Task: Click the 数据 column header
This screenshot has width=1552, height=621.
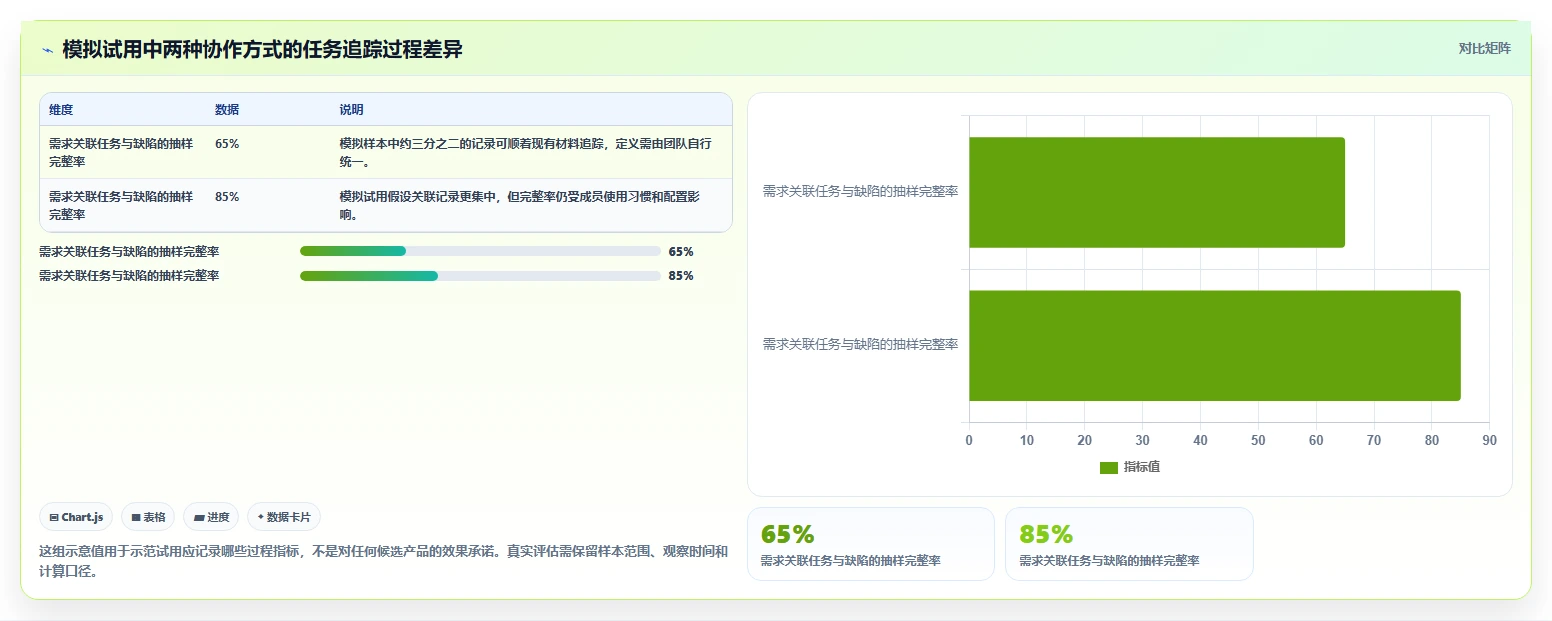Action: pos(227,110)
